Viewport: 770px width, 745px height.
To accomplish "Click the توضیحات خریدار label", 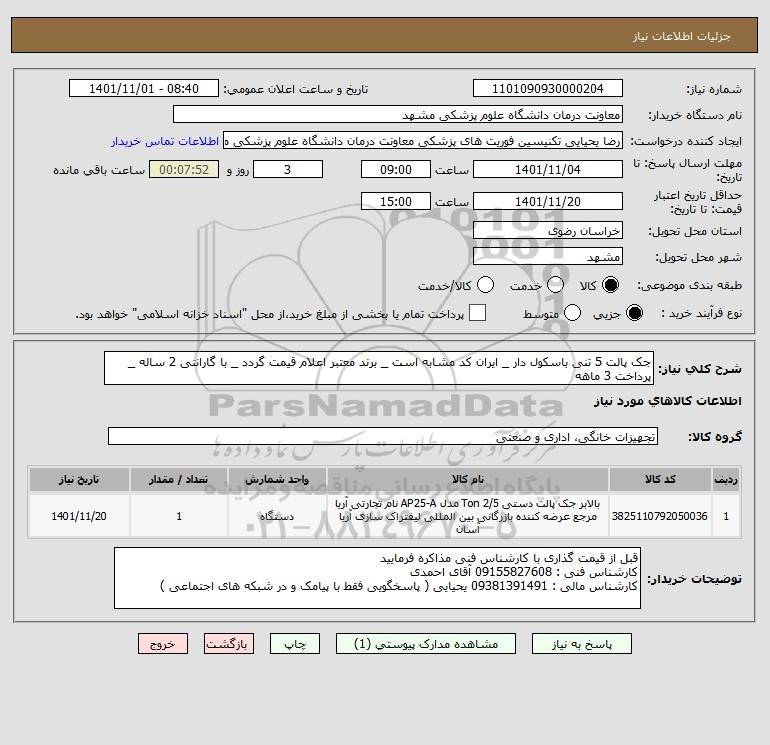I will pyautogui.click(x=694, y=579).
